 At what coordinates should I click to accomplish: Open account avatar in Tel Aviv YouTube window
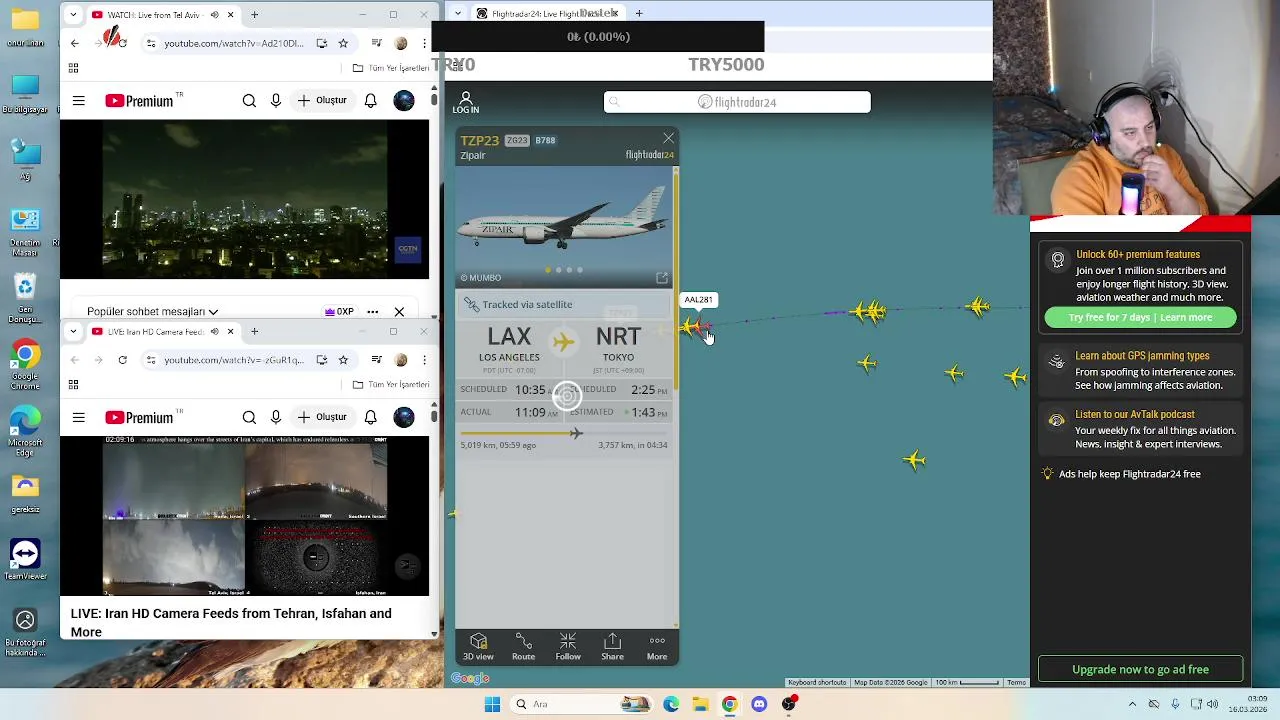(404, 101)
